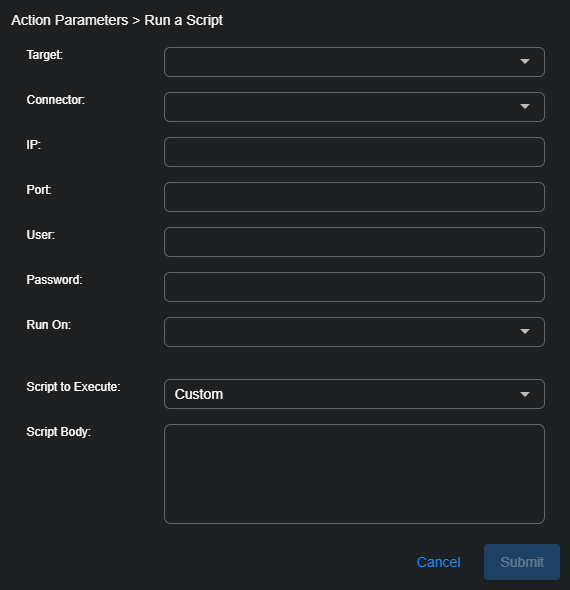Click the Action Parameters breadcrumb
Viewport: 570px width, 590px height.
70,20
